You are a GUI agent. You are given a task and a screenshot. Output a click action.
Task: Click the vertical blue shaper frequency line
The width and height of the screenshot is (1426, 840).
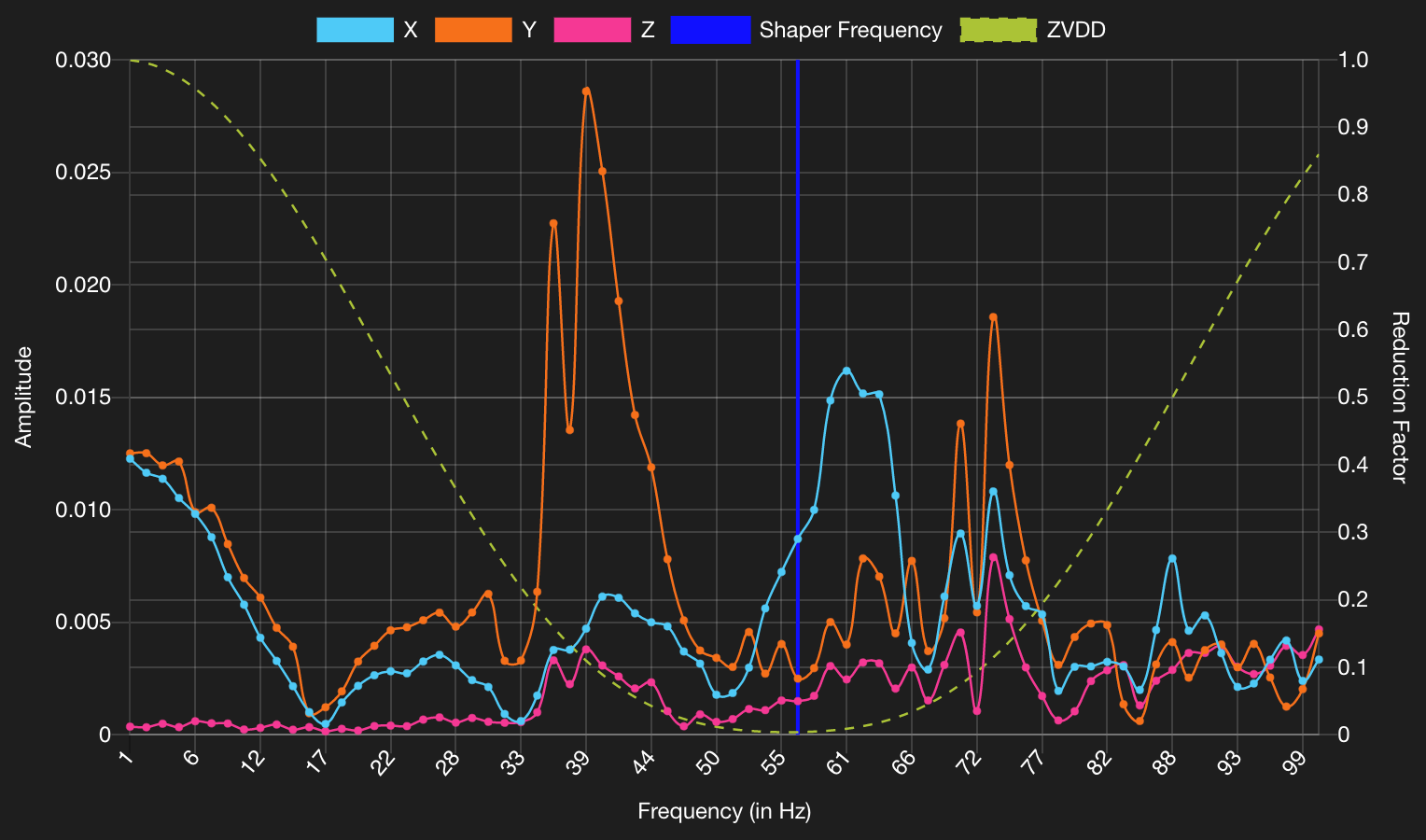coord(798,397)
